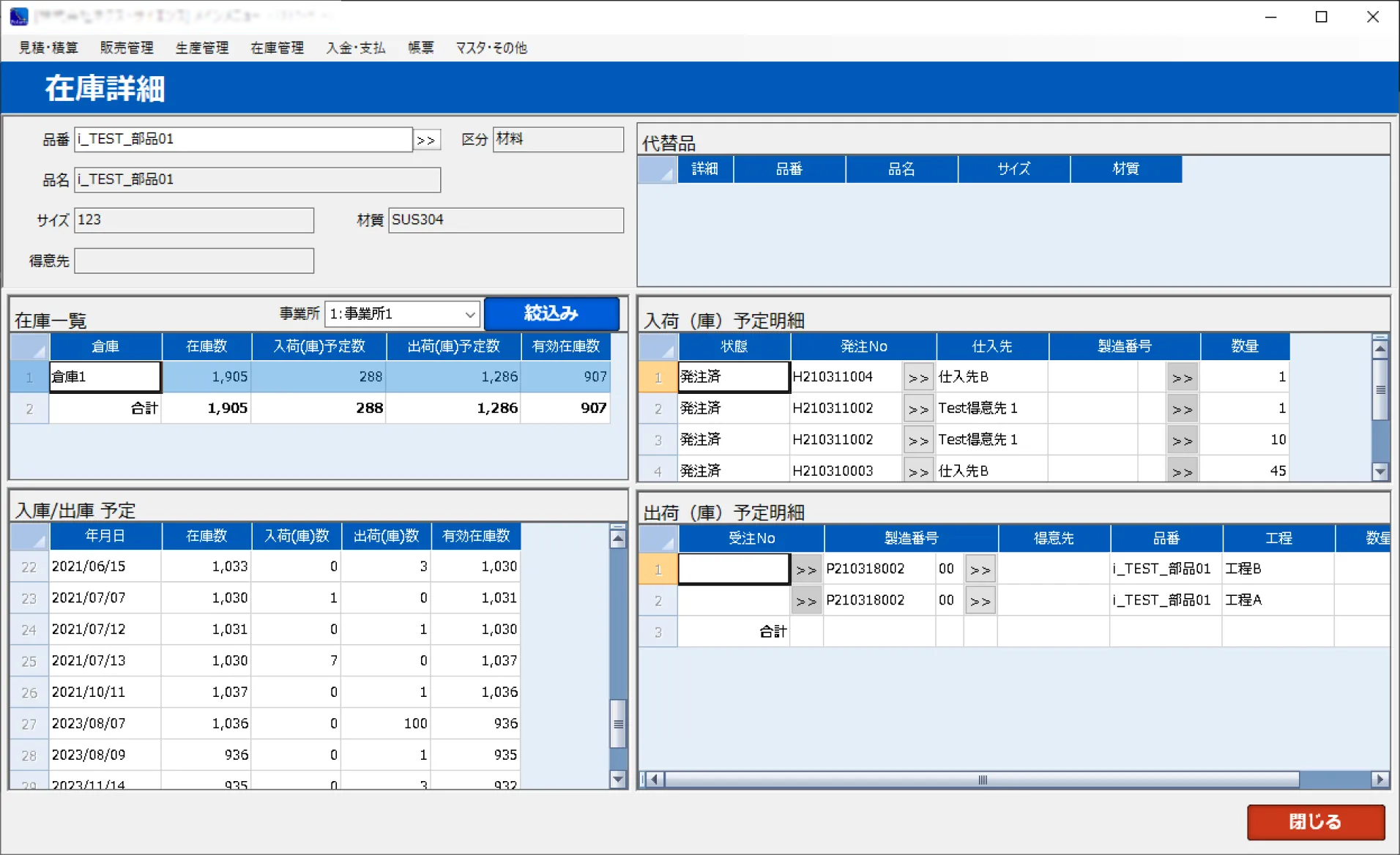Click left arrow of 出荷予定明細 horizontal scrollbar
This screenshot has width=1400, height=855.
(654, 780)
